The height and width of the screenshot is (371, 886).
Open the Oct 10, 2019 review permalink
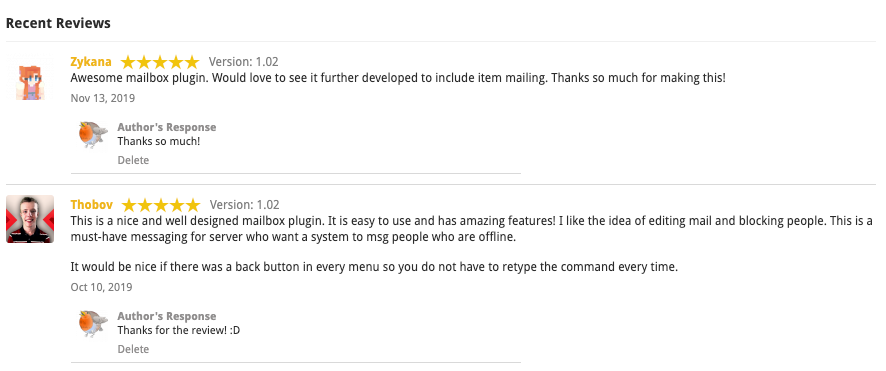(x=102, y=287)
